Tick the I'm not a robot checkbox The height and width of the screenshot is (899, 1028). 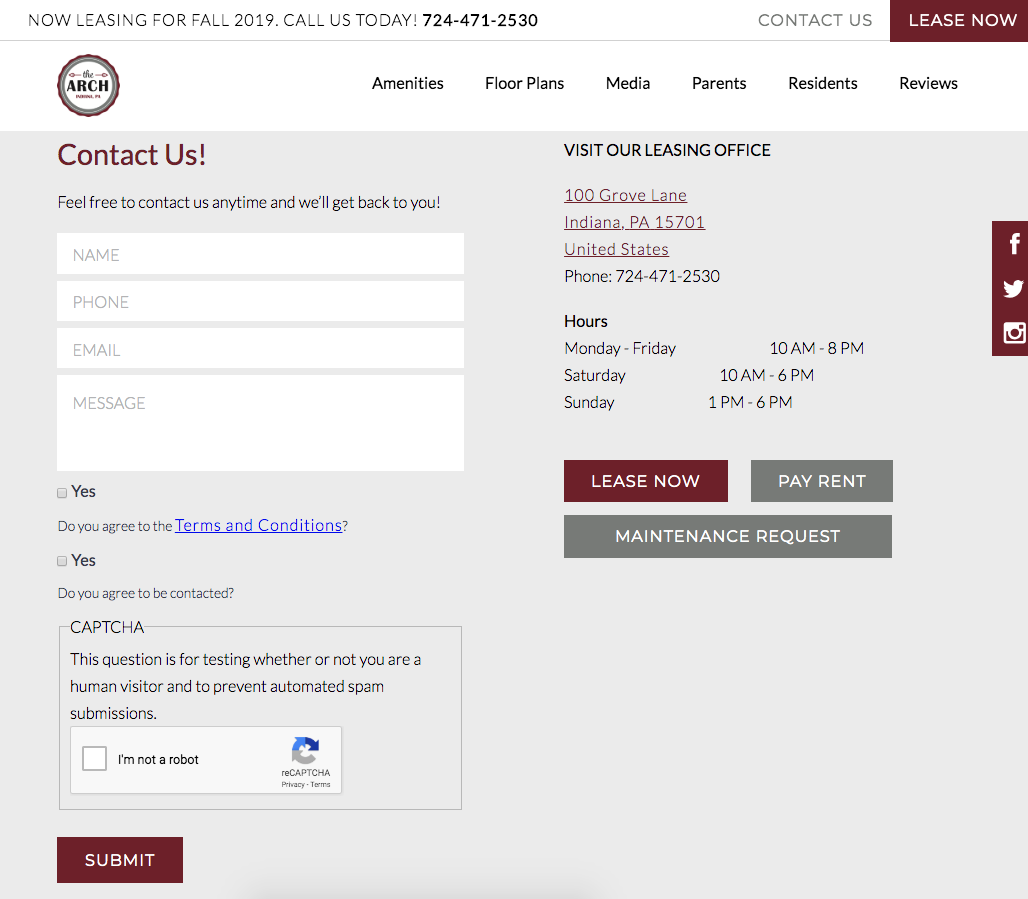point(94,759)
